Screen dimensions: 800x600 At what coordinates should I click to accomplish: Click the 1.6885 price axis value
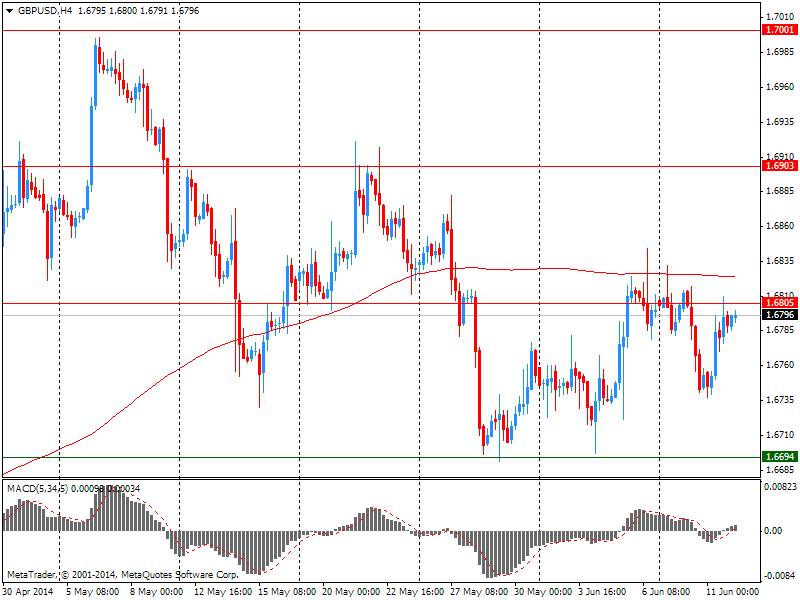click(780, 191)
